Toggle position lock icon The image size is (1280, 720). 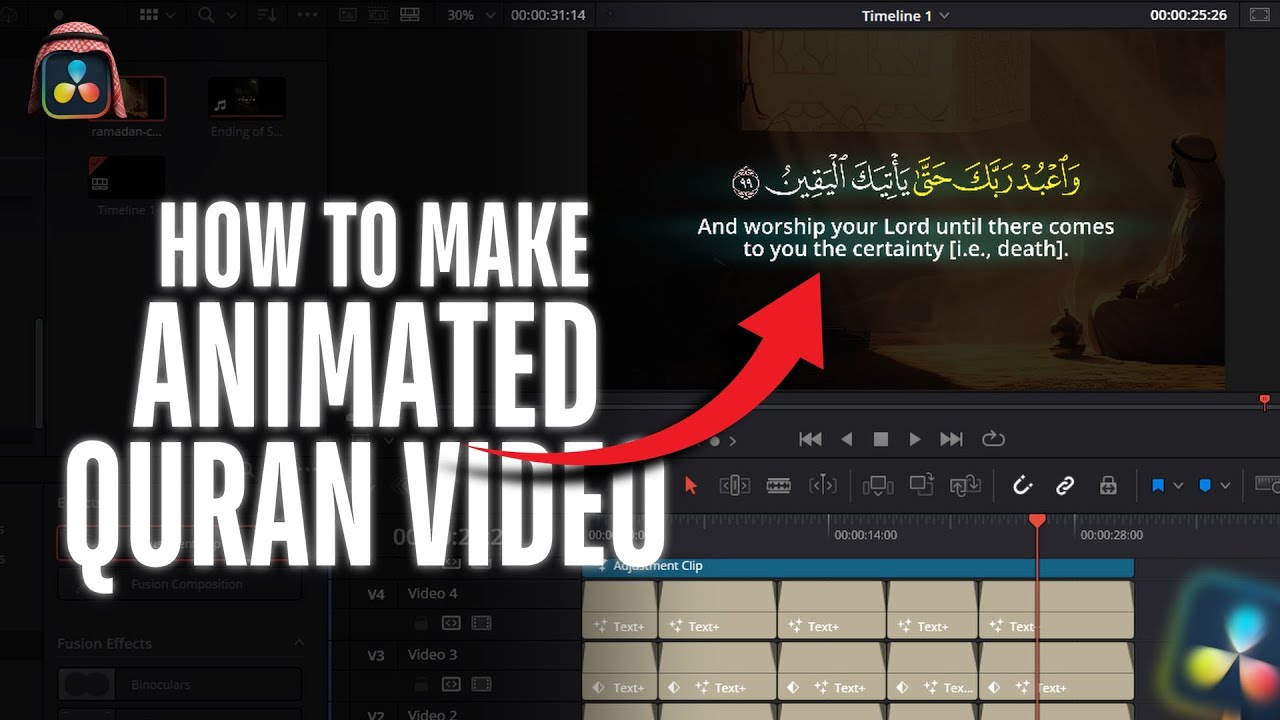click(1108, 486)
